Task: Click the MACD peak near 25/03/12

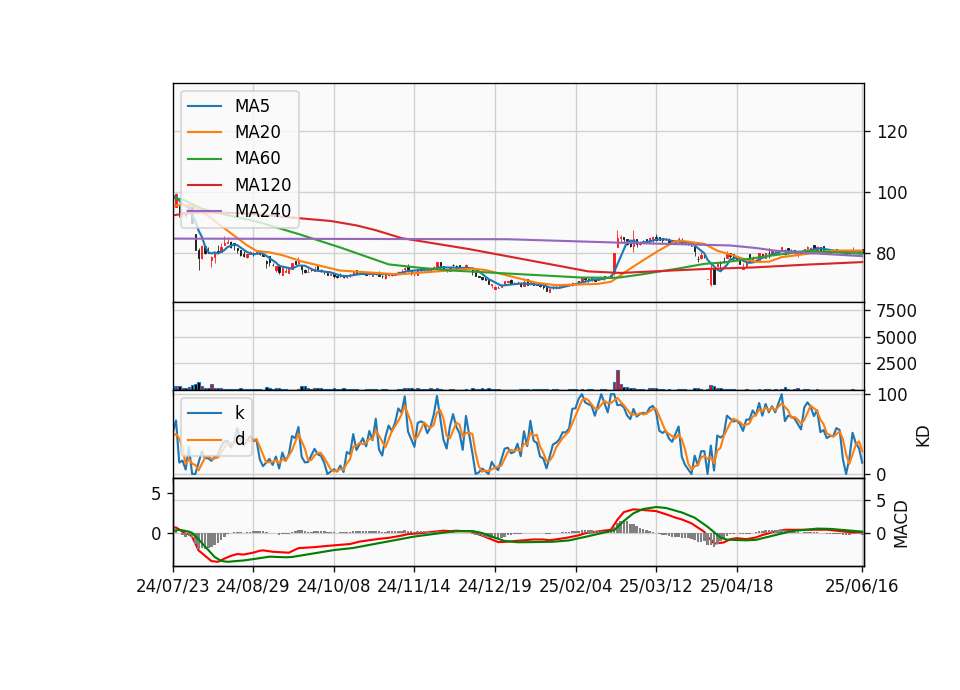Action: click(x=657, y=507)
